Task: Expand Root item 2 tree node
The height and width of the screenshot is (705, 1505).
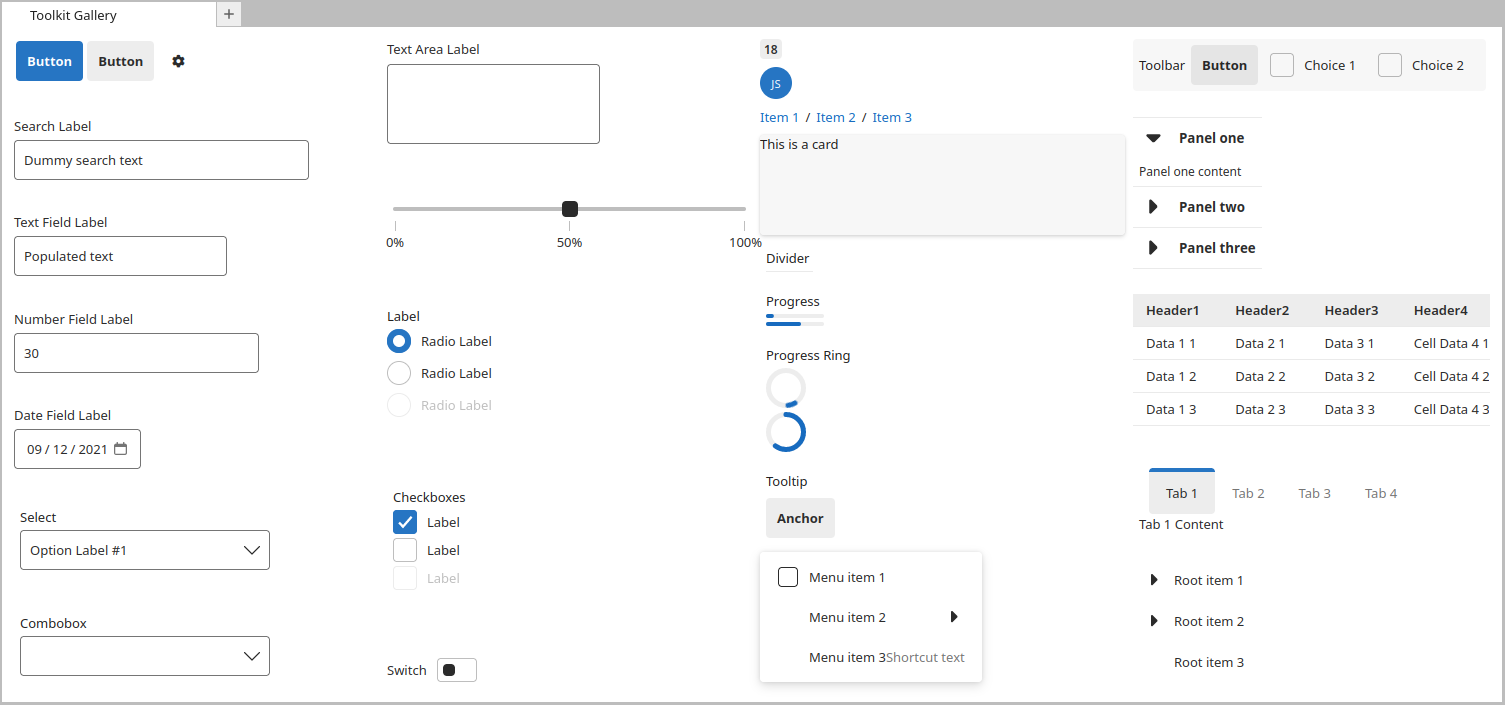Action: [x=1154, y=621]
